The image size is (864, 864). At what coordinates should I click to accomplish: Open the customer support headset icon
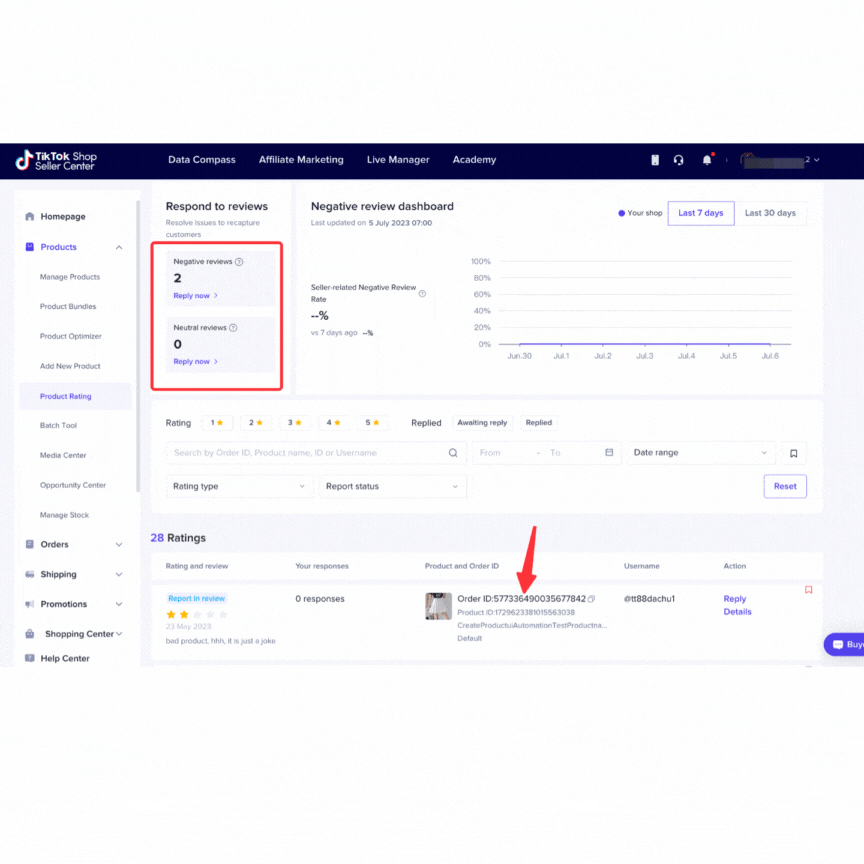[679, 160]
